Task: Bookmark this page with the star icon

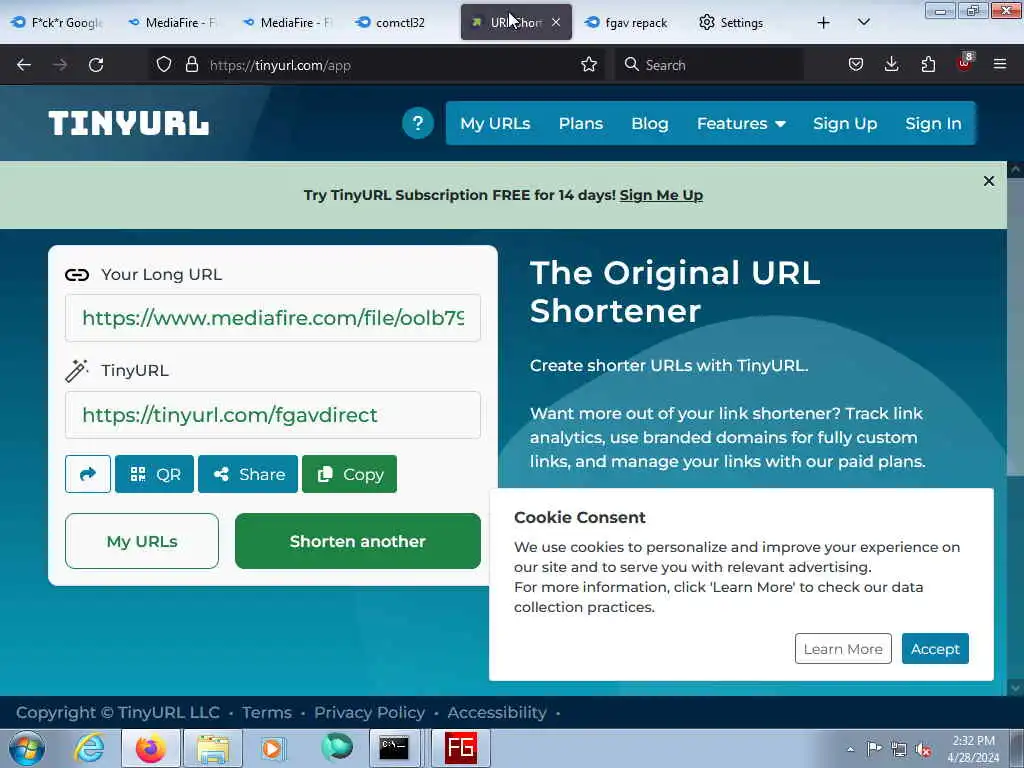Action: [589, 65]
